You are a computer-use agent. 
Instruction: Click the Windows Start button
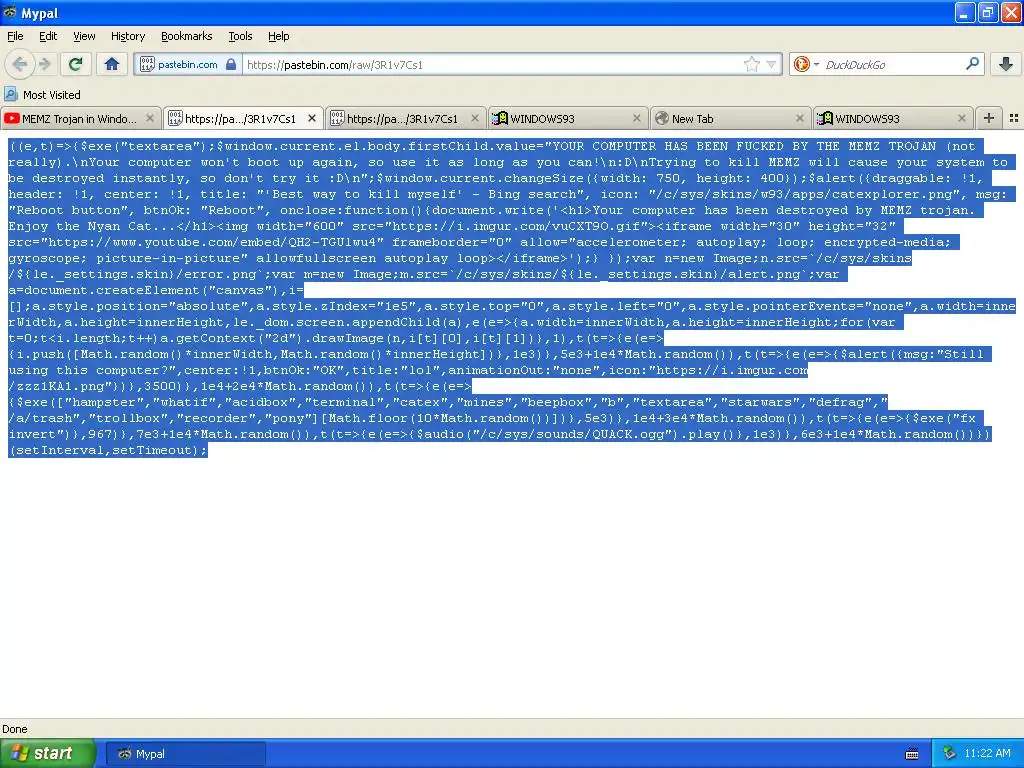[x=47, y=753]
